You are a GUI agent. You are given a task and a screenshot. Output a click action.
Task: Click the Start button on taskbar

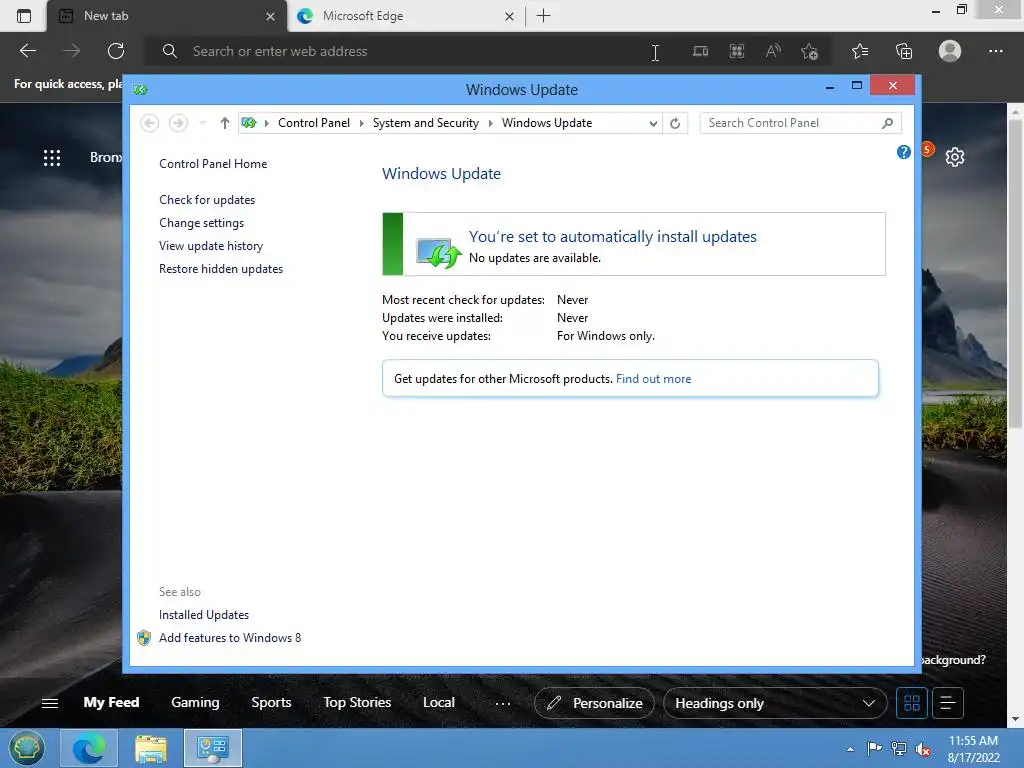point(26,748)
